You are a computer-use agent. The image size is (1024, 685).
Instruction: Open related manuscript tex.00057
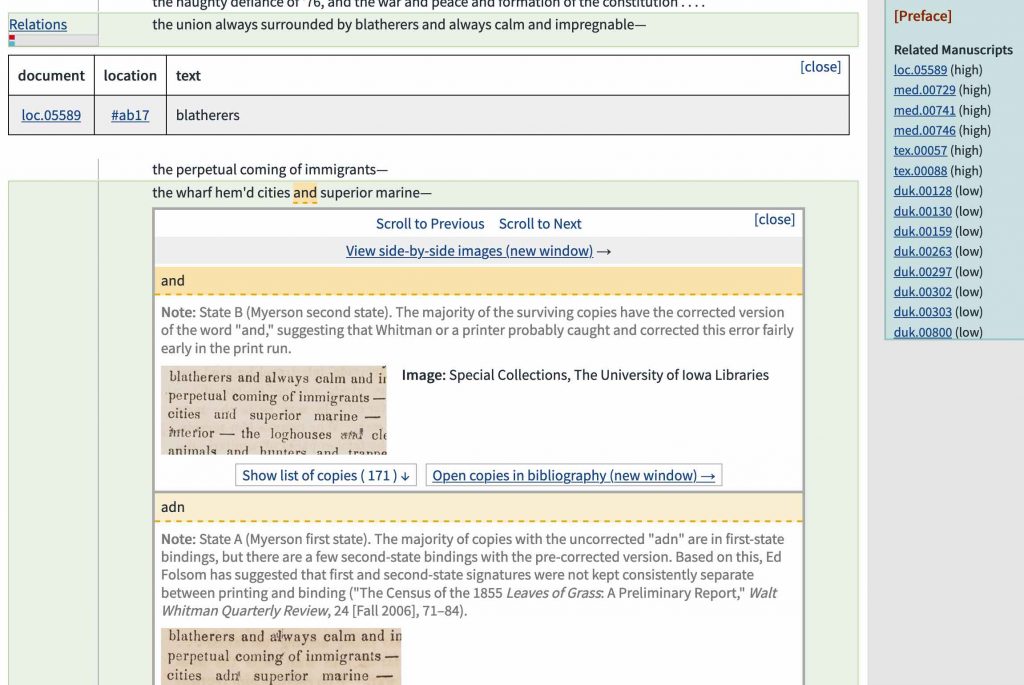point(920,151)
